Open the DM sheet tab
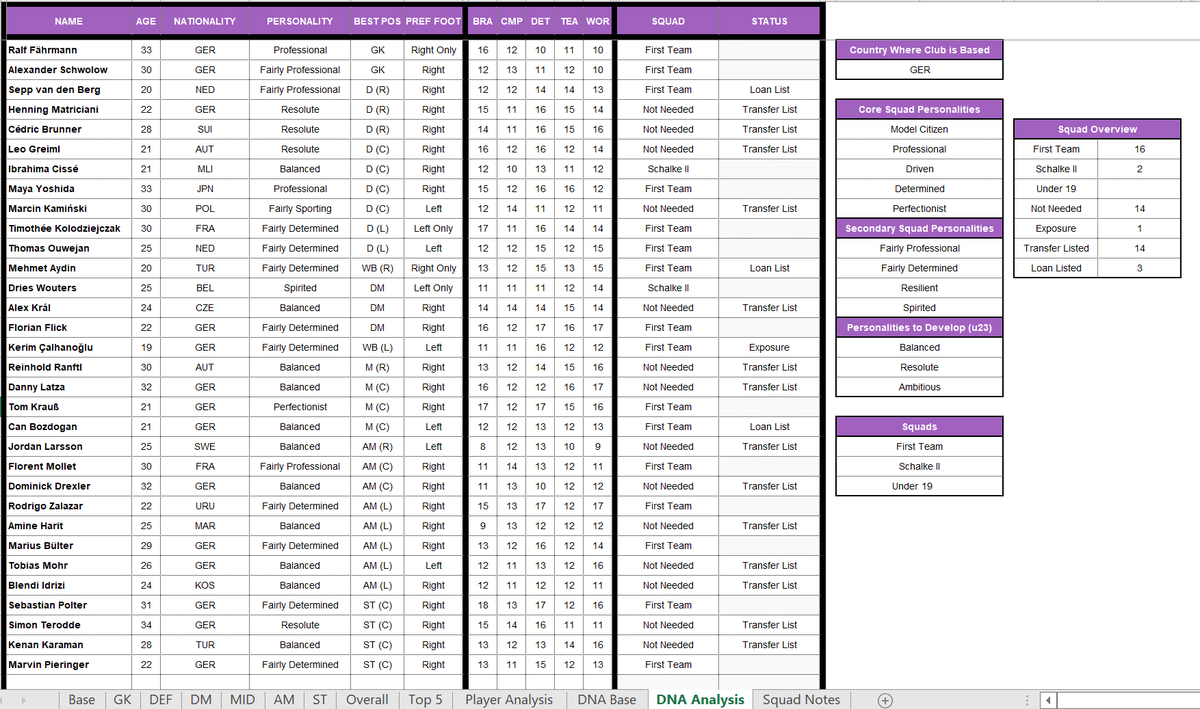1200x709 pixels. click(x=201, y=700)
